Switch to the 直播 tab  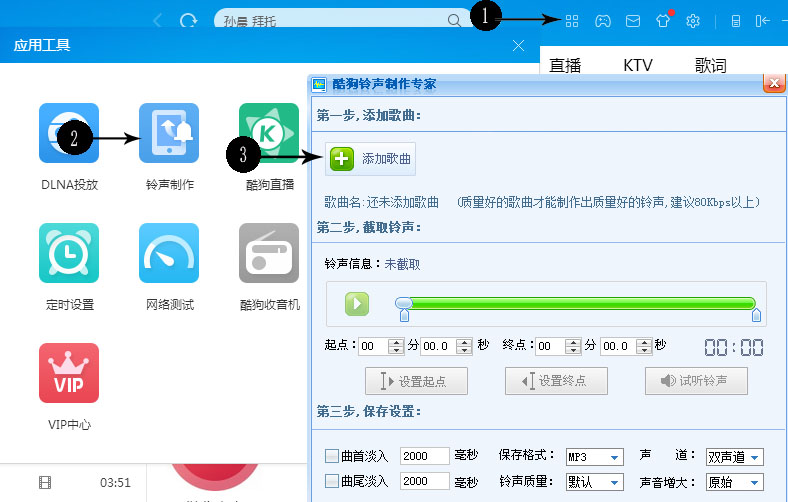point(565,65)
